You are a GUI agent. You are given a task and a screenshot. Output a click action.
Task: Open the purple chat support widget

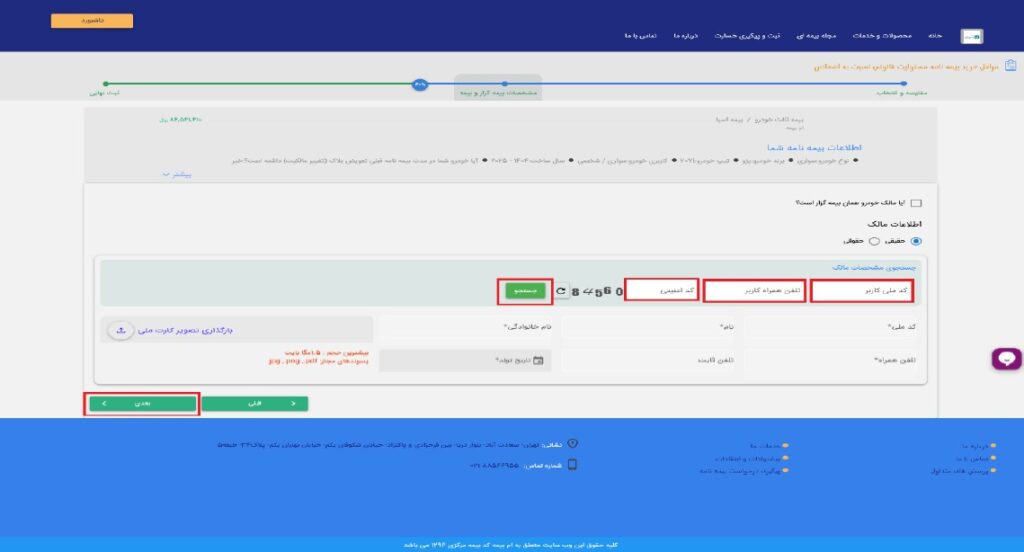[1006, 359]
